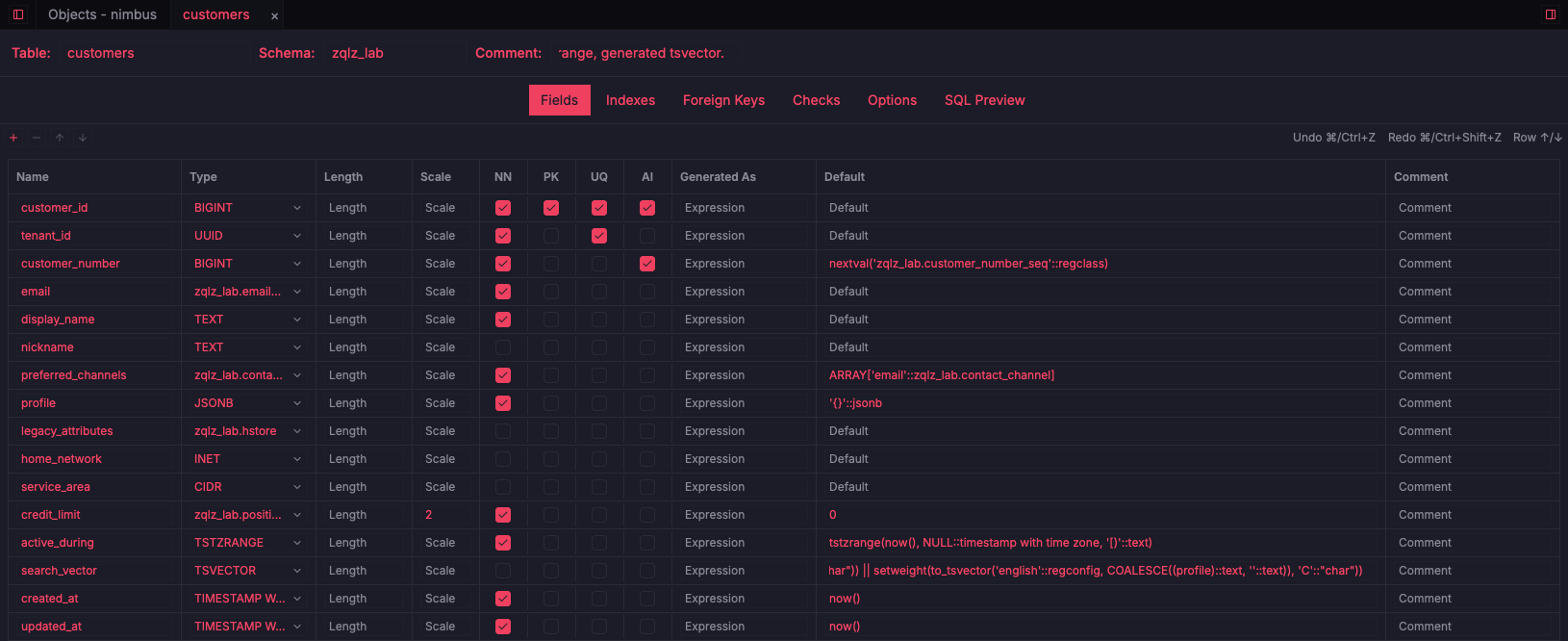Click tstzrange default for active_during
This screenshot has width=1568, height=641.
tap(1100, 543)
